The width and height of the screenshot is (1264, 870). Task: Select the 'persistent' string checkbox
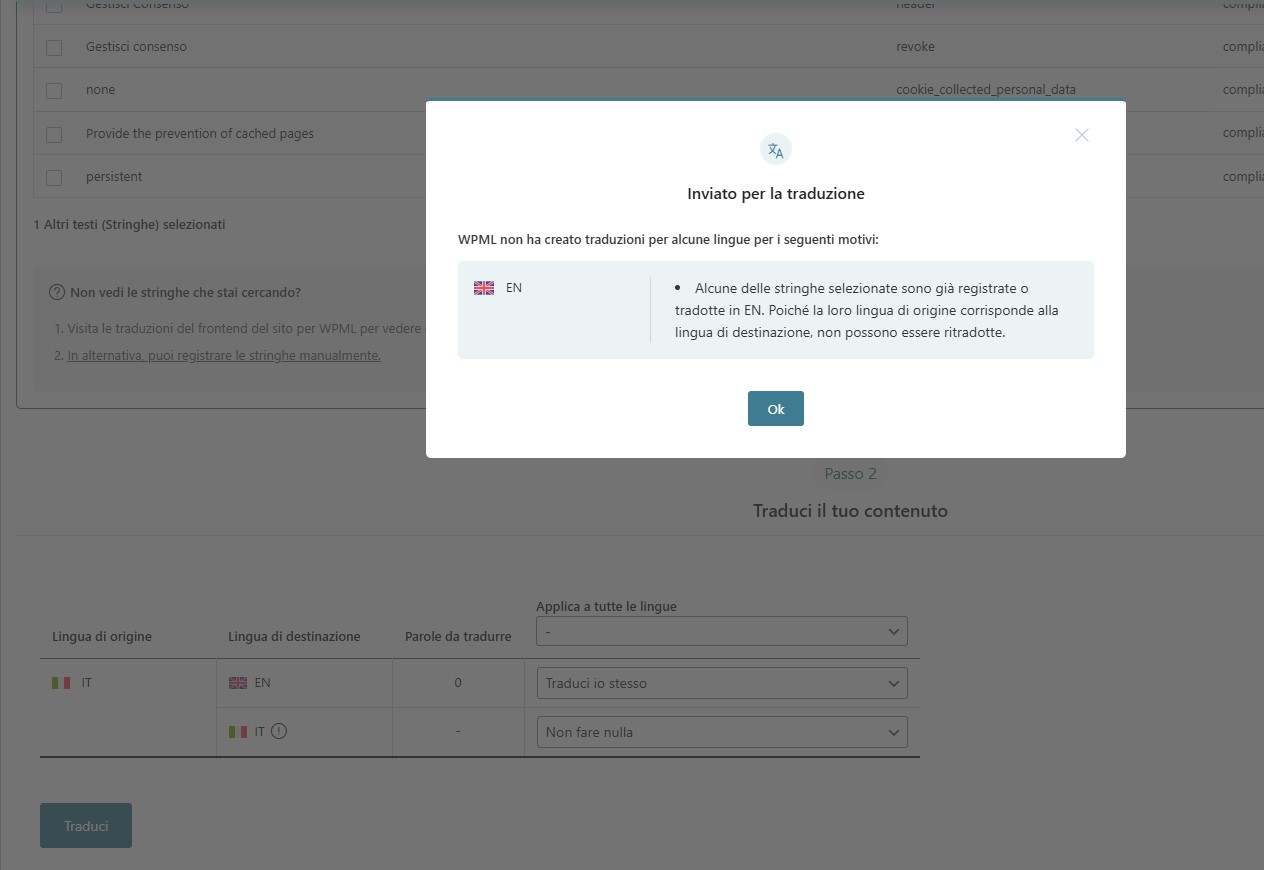(x=54, y=177)
